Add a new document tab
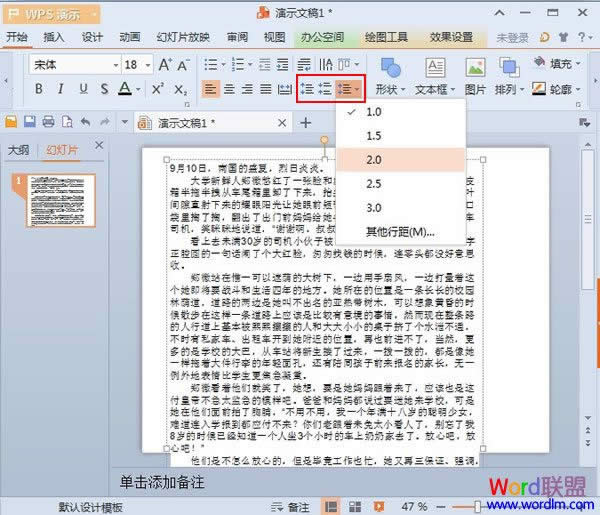Viewport: 600px width, 515px height. pyautogui.click(x=305, y=123)
